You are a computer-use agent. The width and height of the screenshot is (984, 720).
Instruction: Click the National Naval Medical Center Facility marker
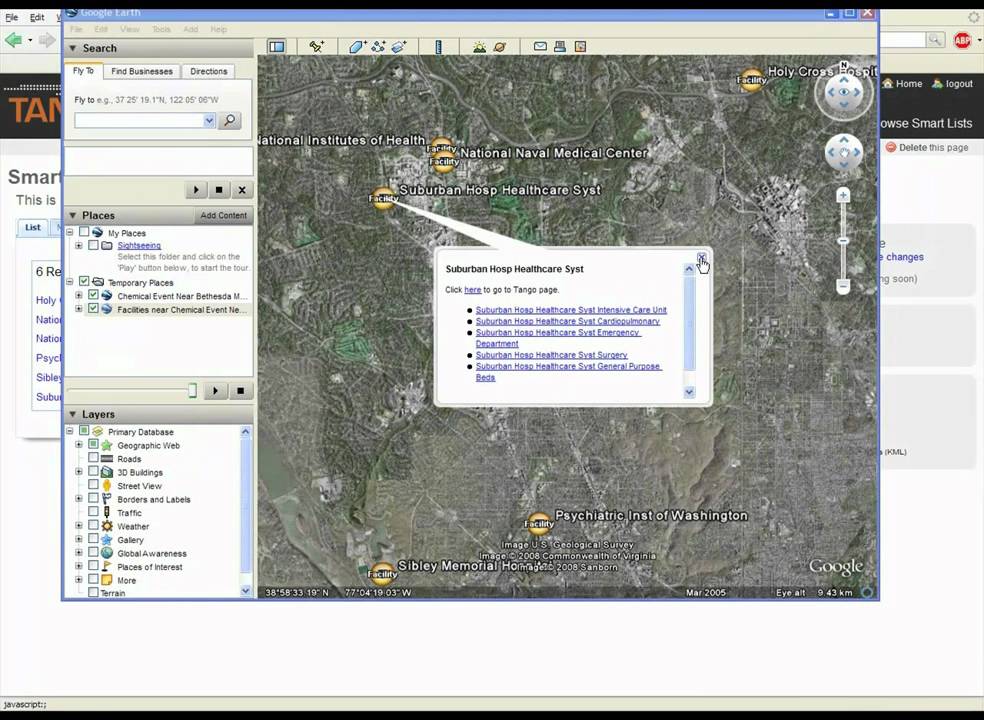pyautogui.click(x=444, y=161)
